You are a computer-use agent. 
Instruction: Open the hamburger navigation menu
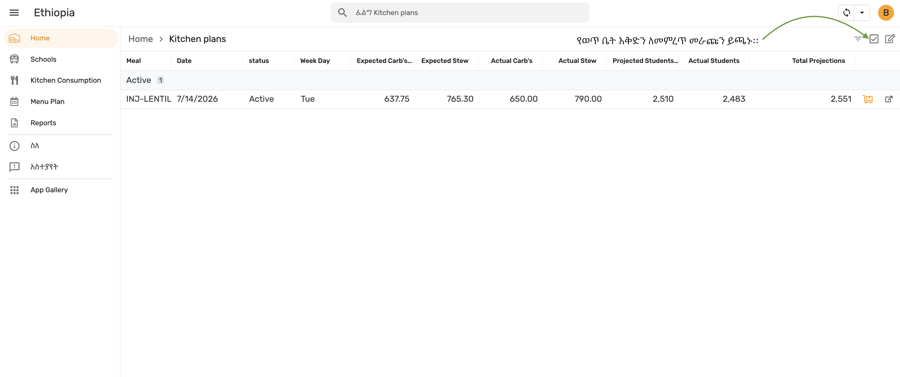(x=14, y=13)
